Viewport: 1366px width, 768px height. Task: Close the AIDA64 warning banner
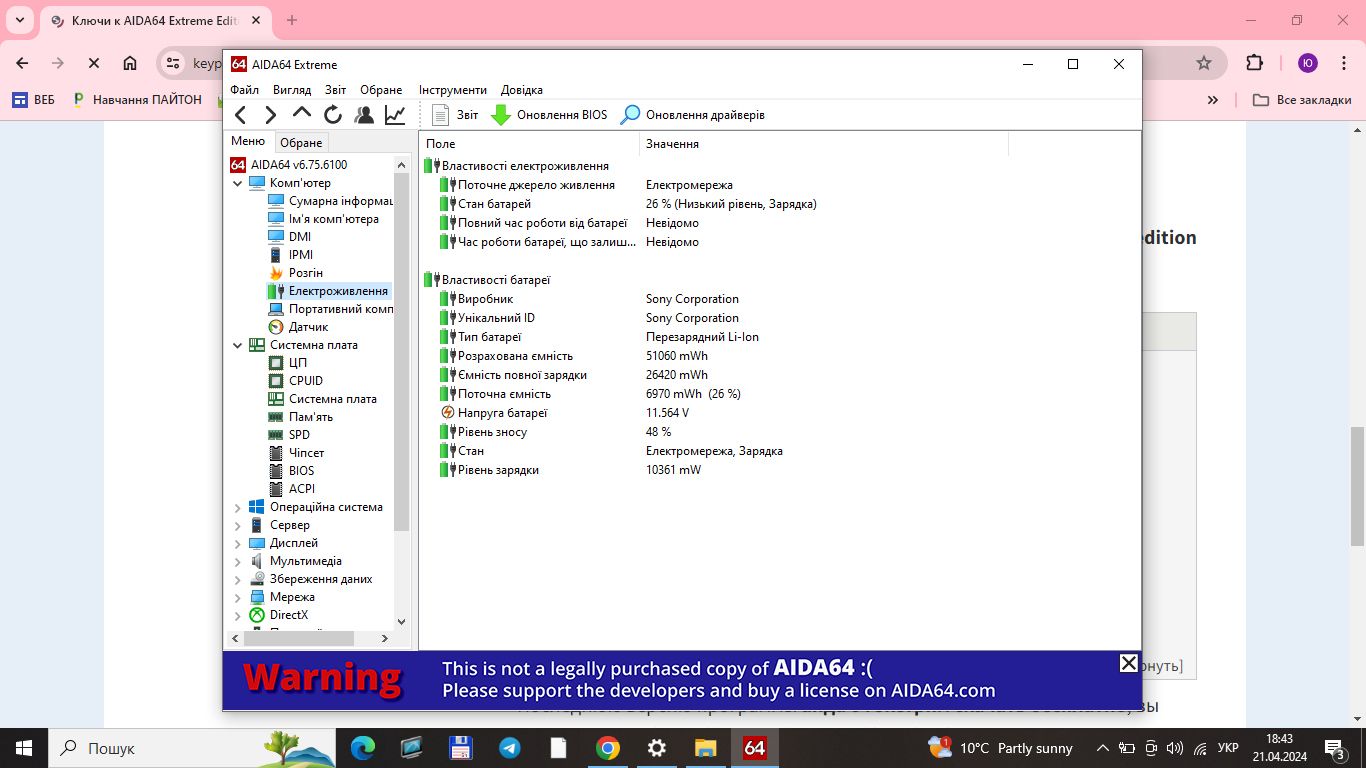coord(1128,663)
